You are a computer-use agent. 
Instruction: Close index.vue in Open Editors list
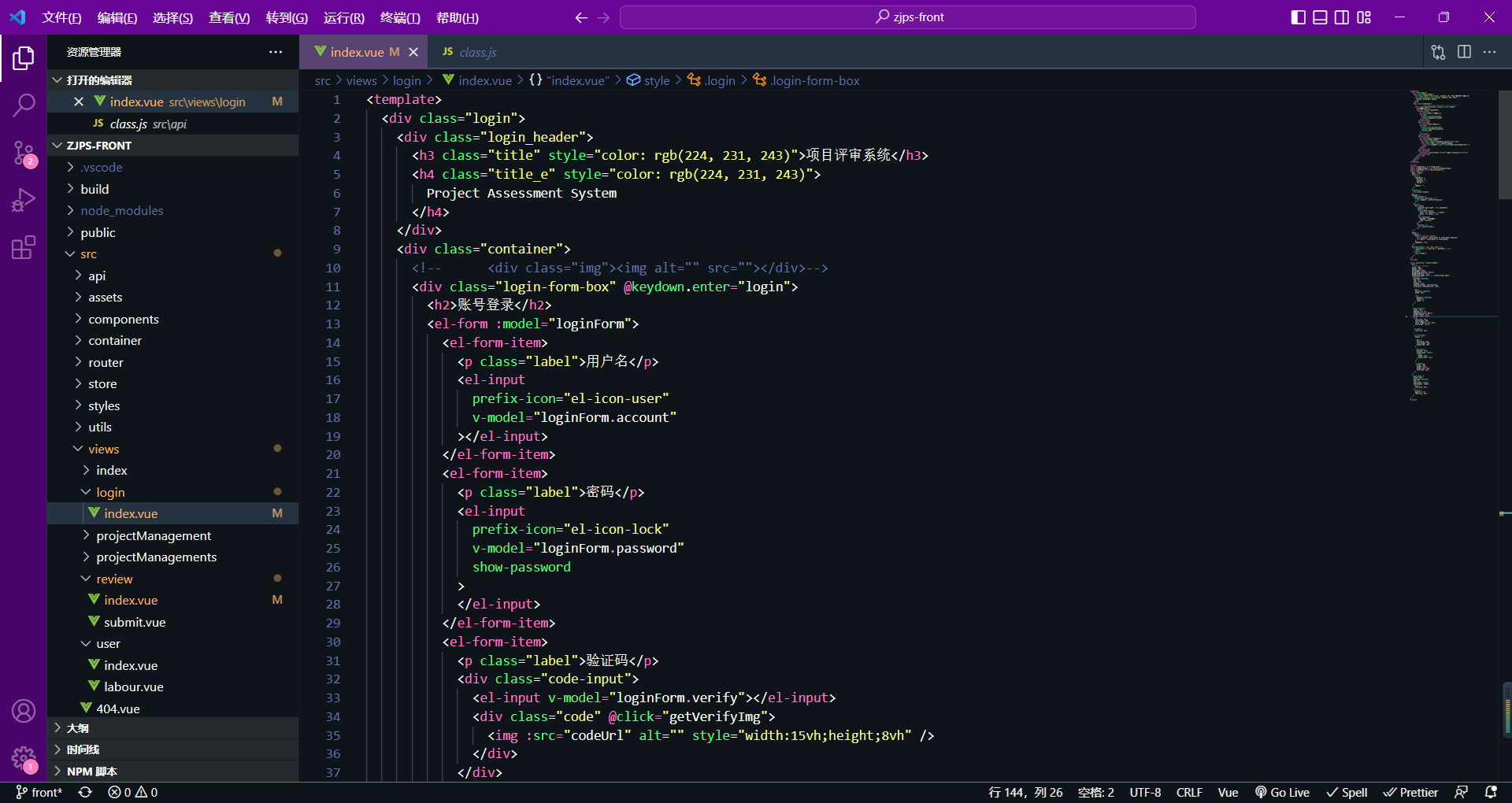79,102
